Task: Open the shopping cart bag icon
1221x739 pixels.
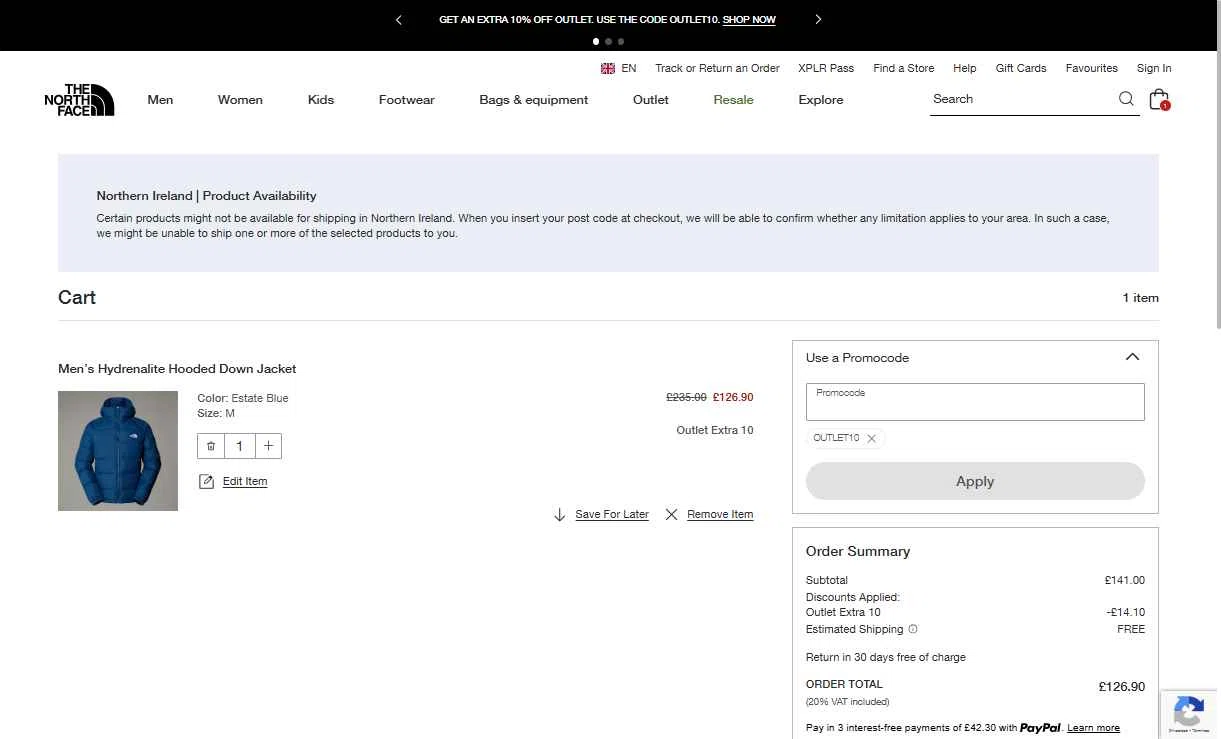Action: (x=1159, y=99)
